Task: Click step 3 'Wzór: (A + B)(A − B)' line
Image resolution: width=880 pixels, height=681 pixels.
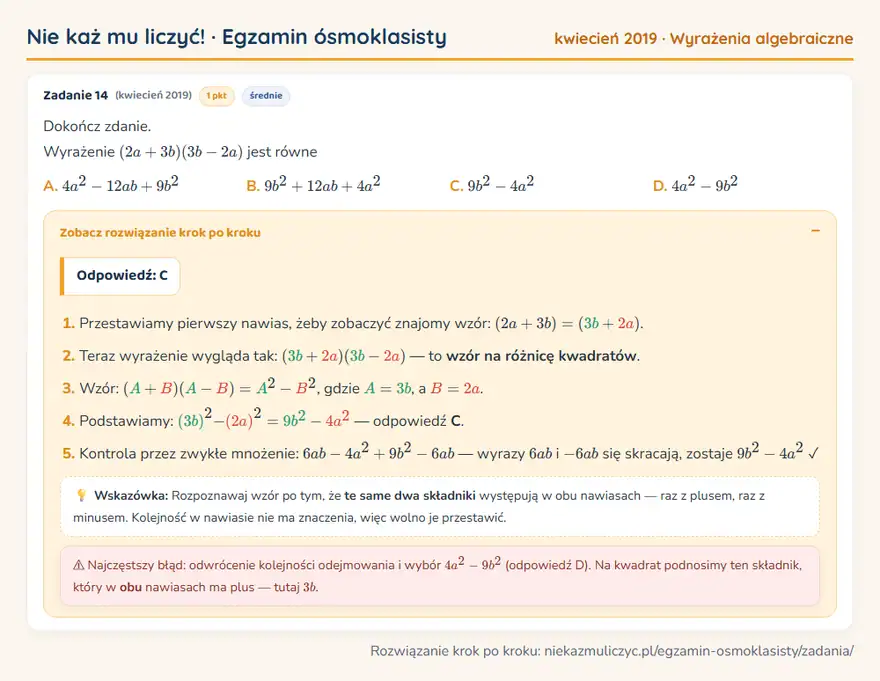Action: pyautogui.click(x=273, y=387)
